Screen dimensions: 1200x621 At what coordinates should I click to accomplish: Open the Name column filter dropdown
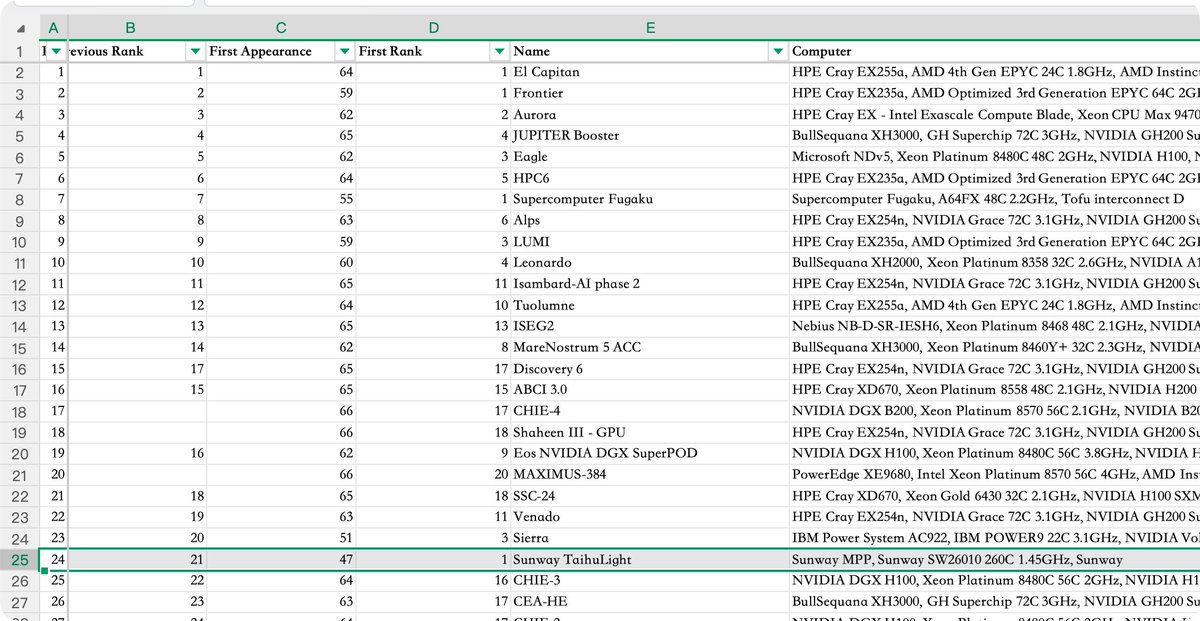click(778, 51)
